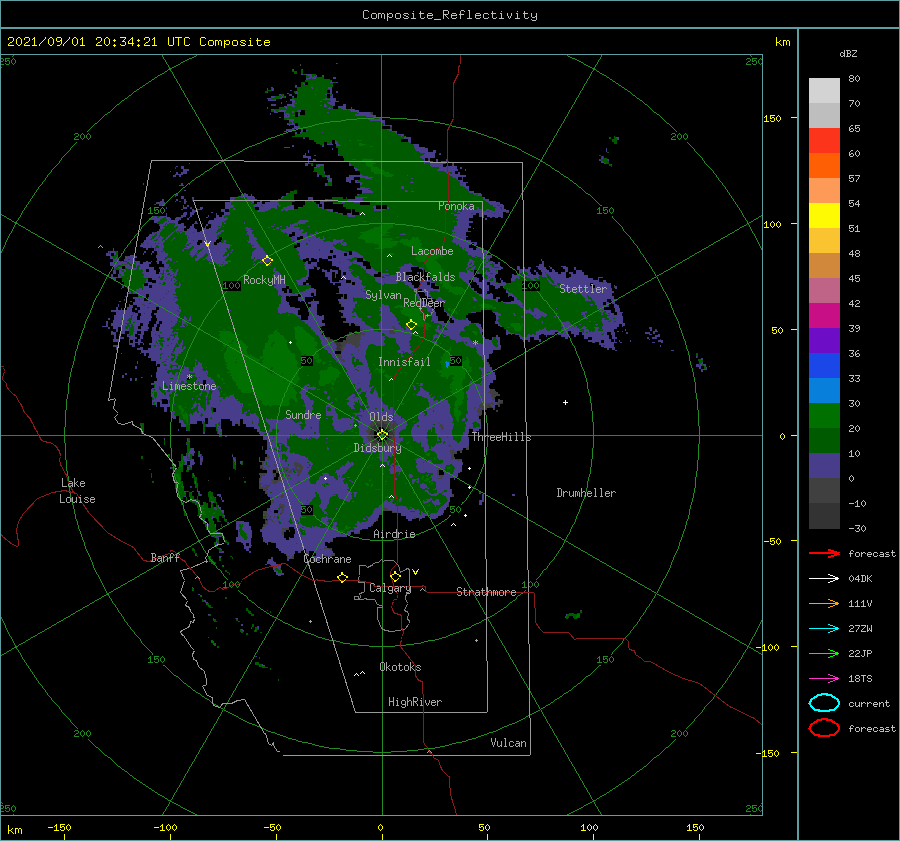The height and width of the screenshot is (841, 900).
Task: Click the yellow diamond marker below RedDeer
Action: tap(411, 325)
